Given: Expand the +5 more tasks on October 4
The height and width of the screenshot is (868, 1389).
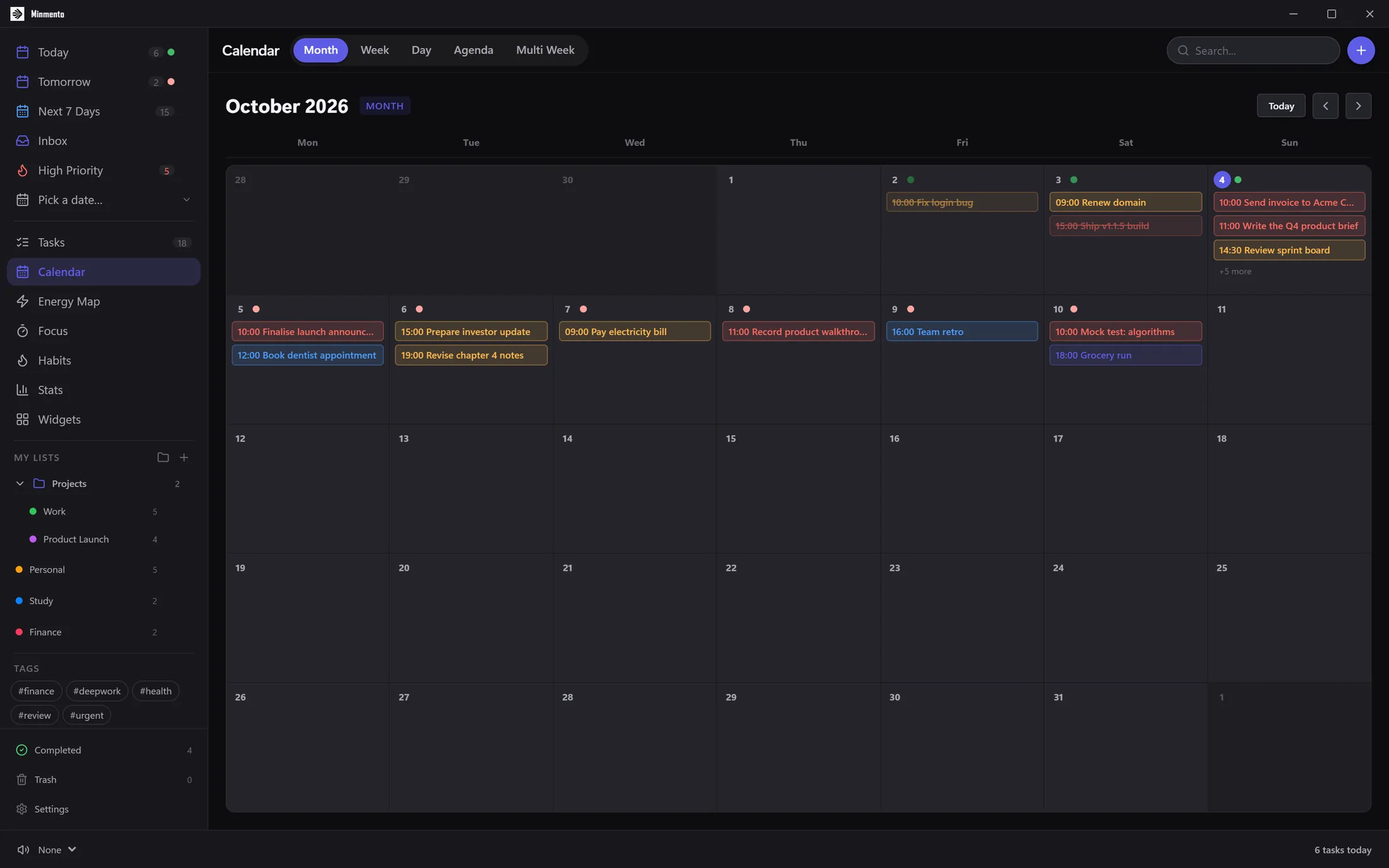Looking at the screenshot, I should 1235,271.
